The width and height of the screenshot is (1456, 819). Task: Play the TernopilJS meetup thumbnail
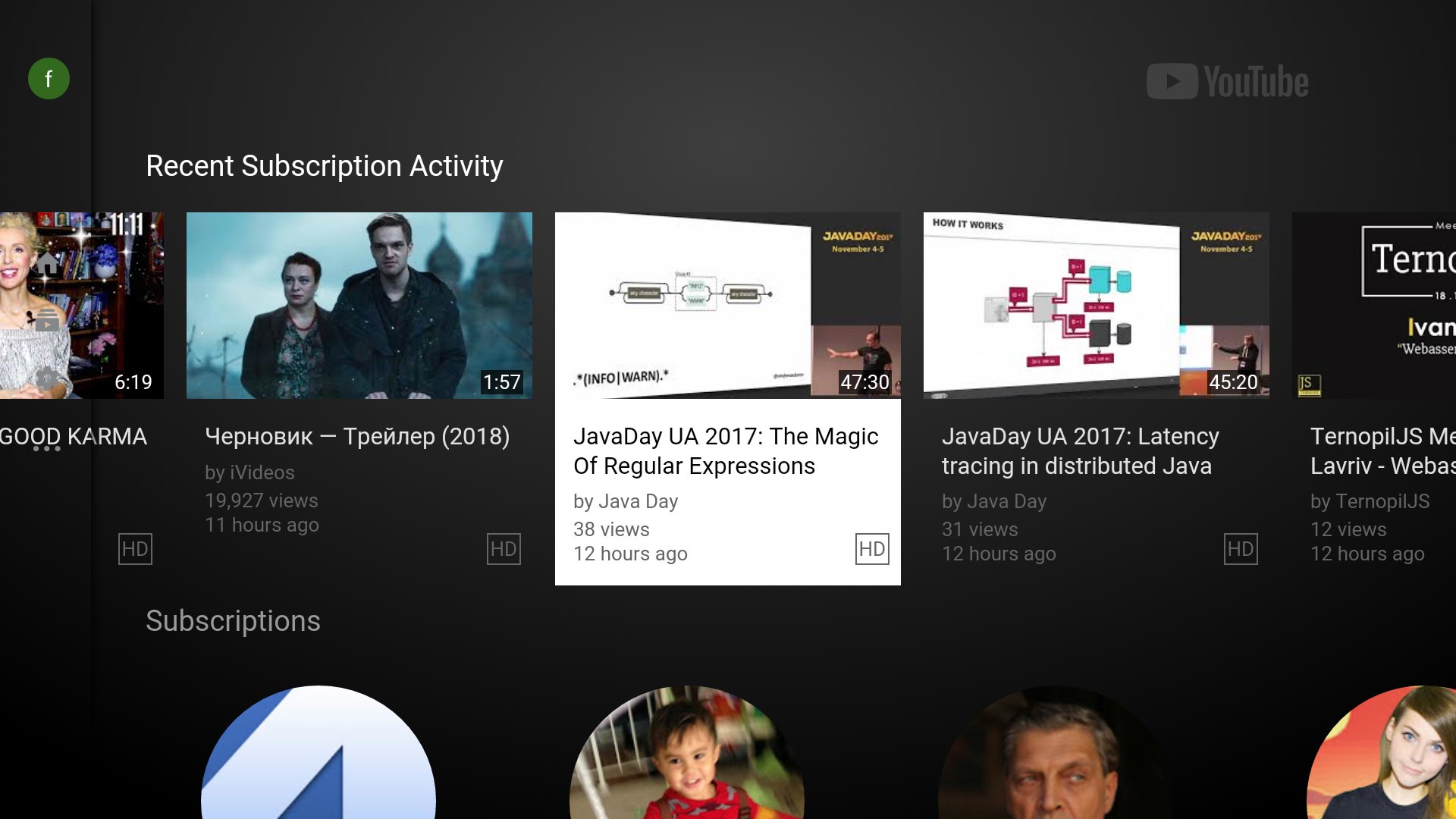point(1374,306)
